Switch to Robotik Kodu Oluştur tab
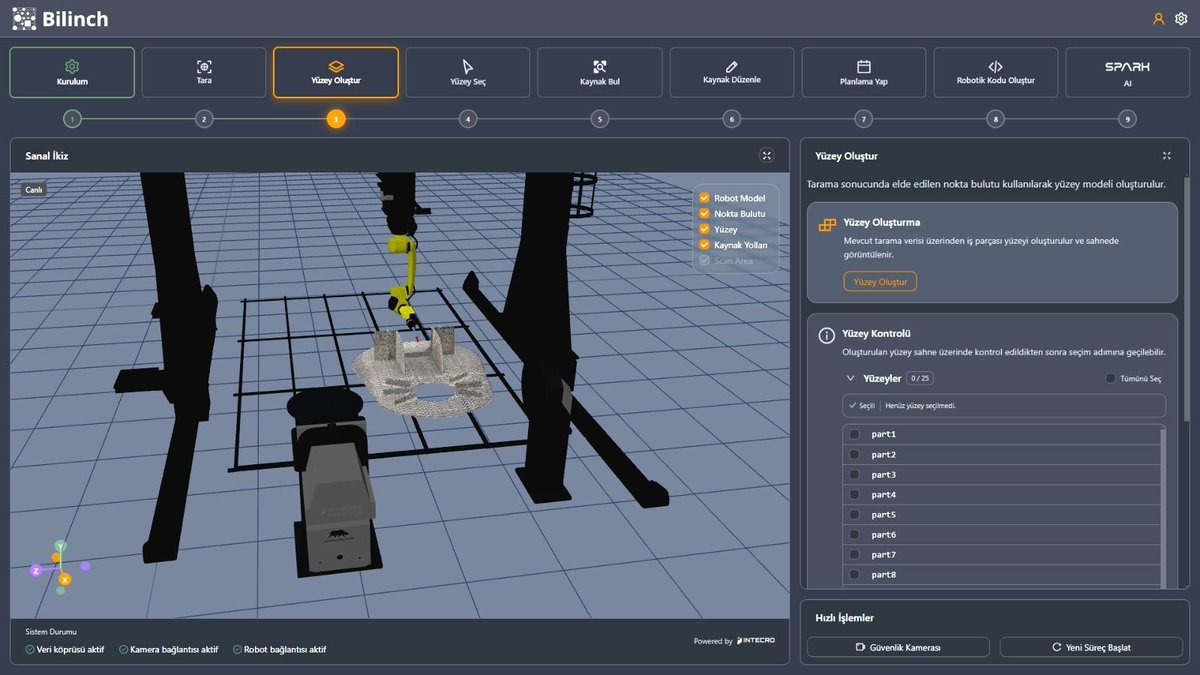 [996, 72]
